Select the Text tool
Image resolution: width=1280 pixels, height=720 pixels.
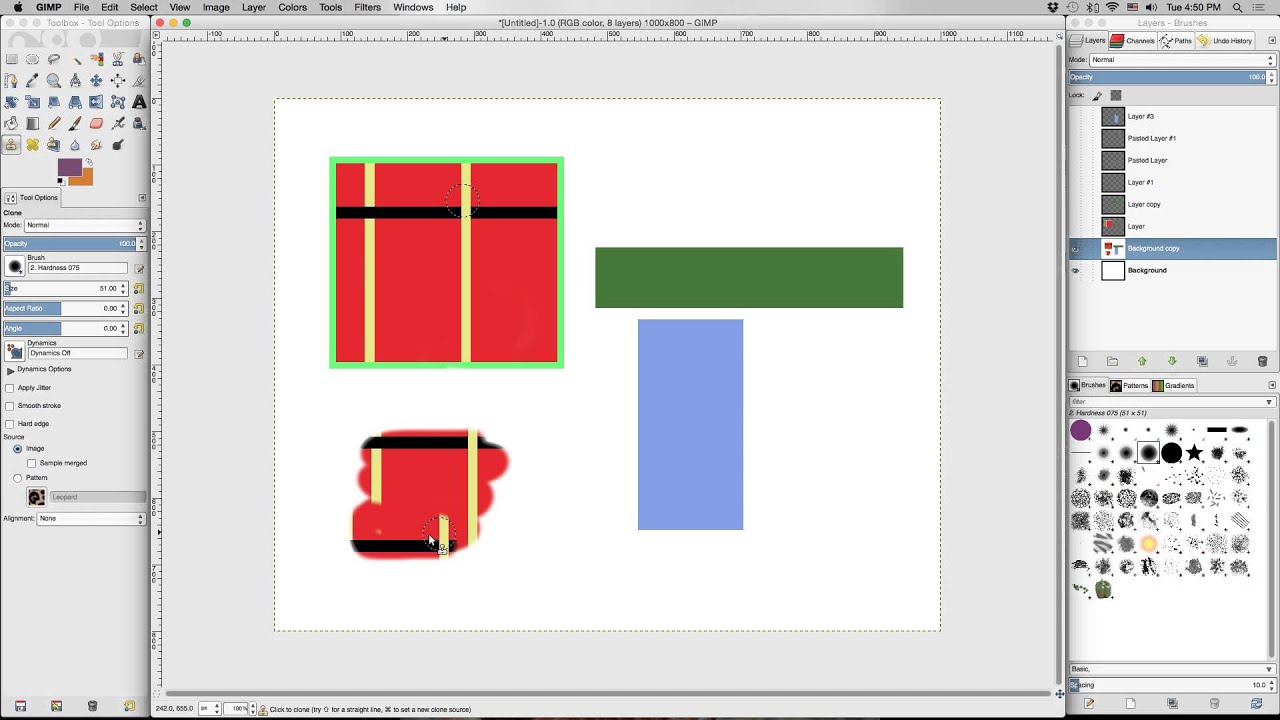click(x=139, y=102)
